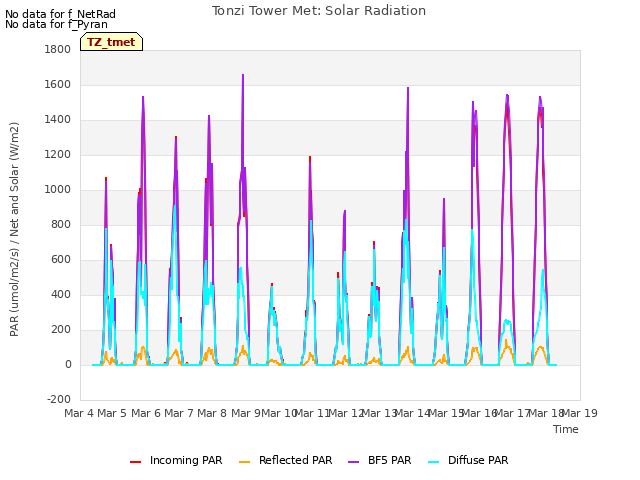Viewport: 640px width, 480px height.
Task: Click the Time x-axis label
Action: coord(566,429)
